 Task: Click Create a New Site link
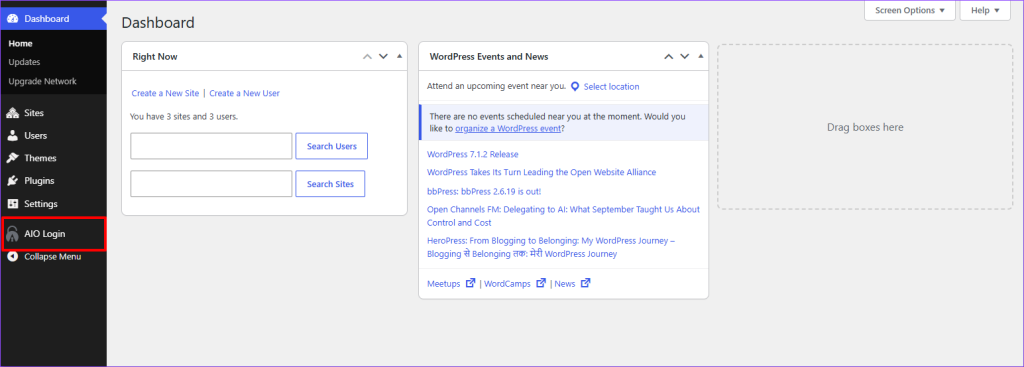165,93
